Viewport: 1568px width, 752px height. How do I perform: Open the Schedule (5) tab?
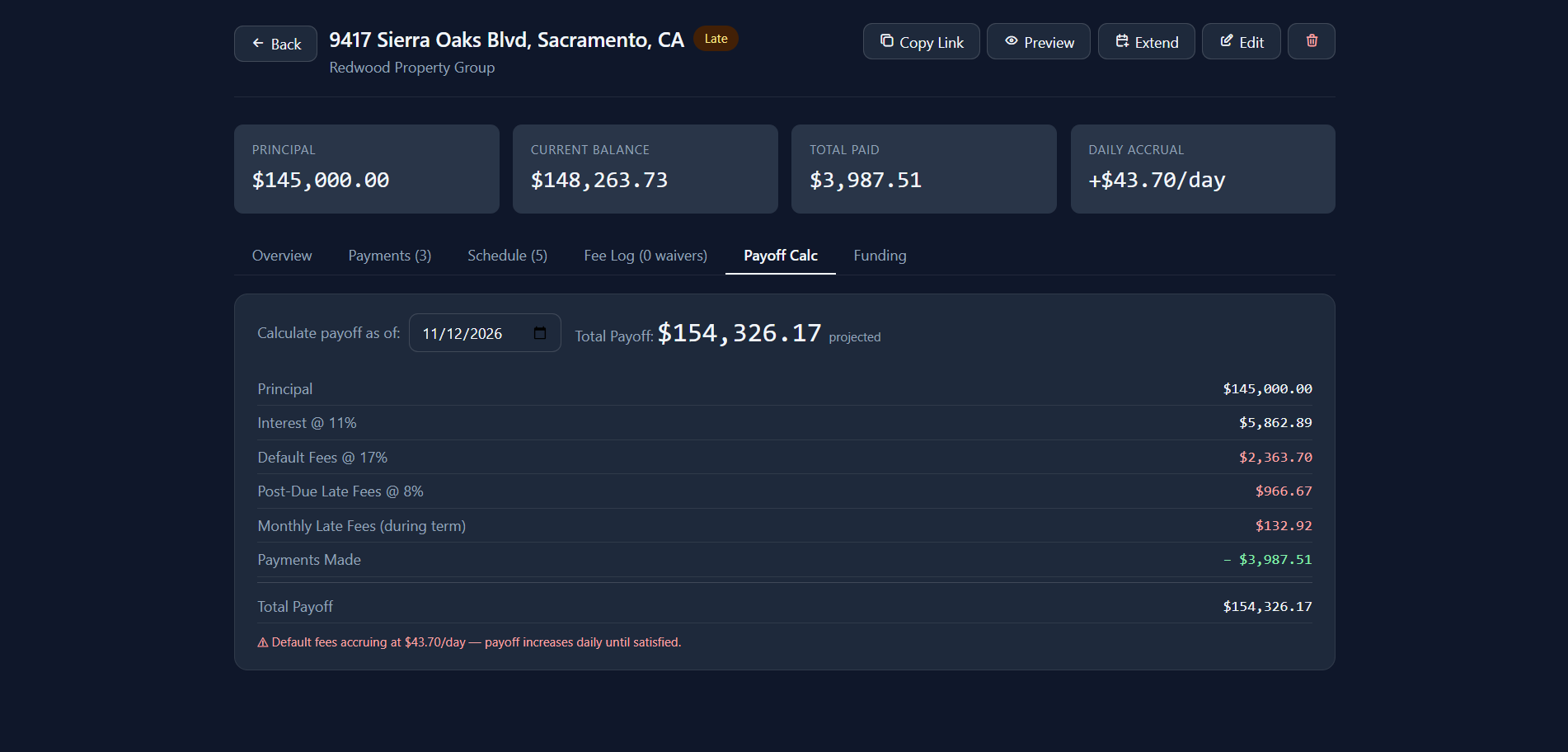coord(507,256)
